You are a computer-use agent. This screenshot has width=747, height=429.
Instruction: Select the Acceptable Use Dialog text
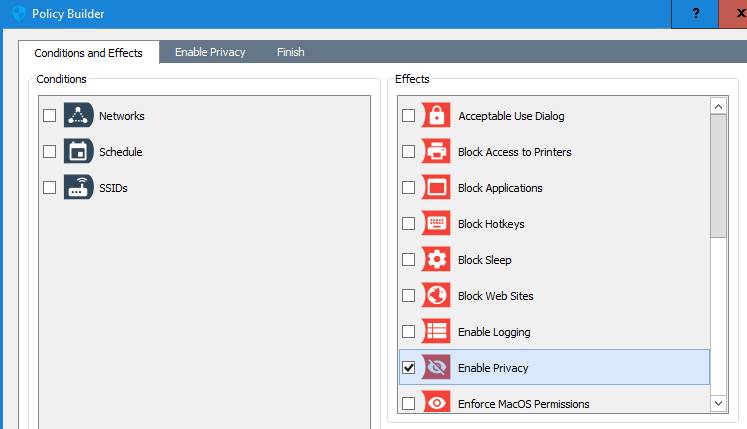click(x=511, y=116)
